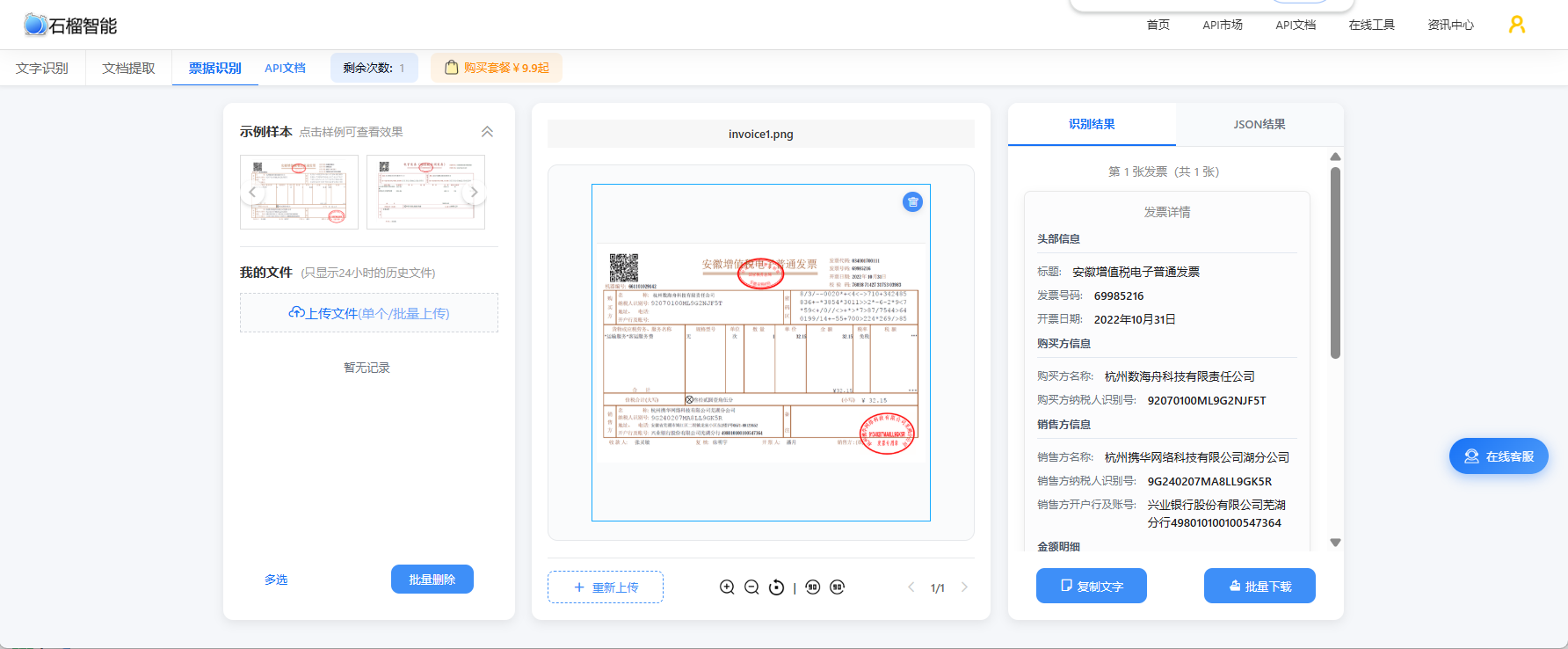Click the invoice1.png file name
Screen dimensions: 1568x649
[x=761, y=135]
